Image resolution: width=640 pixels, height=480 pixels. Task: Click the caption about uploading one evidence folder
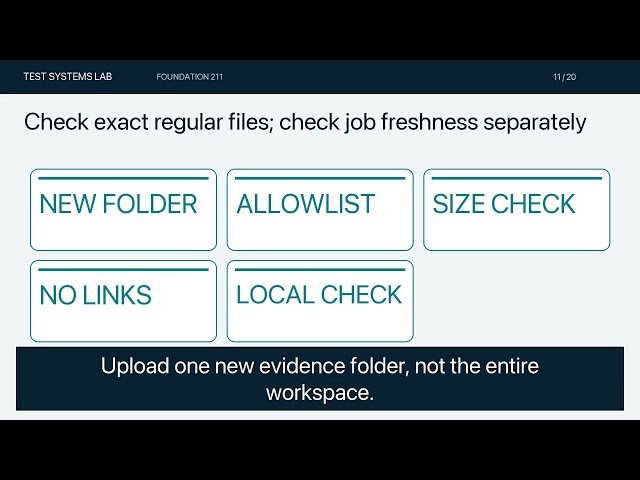320,379
